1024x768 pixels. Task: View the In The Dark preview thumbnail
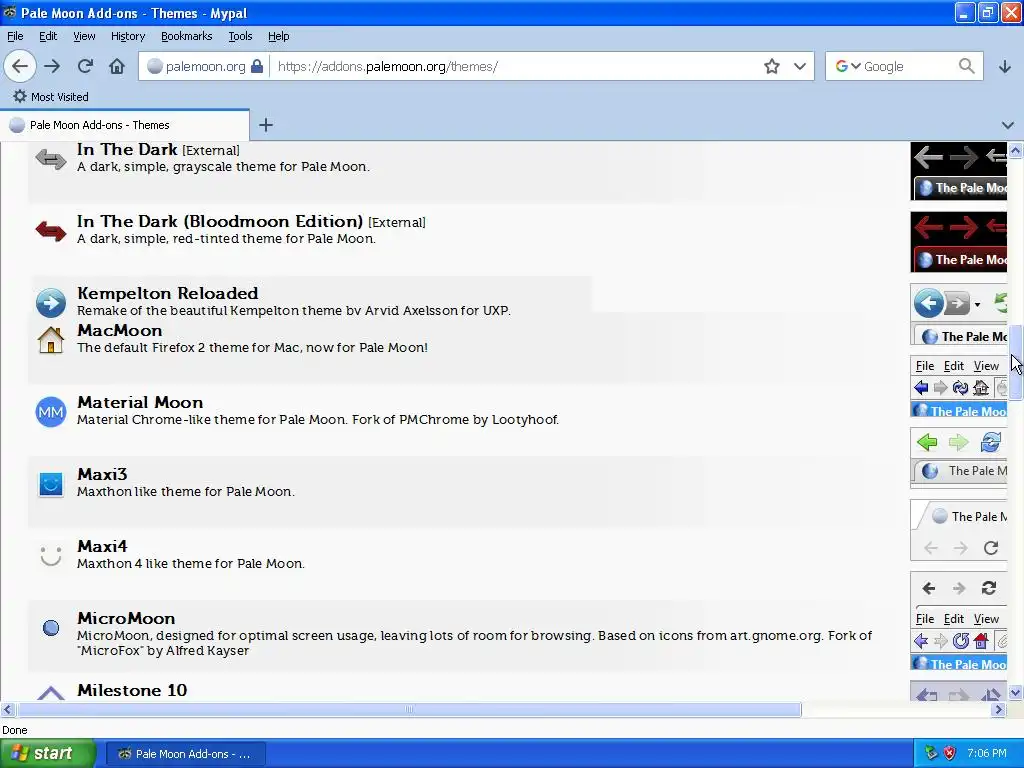959,171
